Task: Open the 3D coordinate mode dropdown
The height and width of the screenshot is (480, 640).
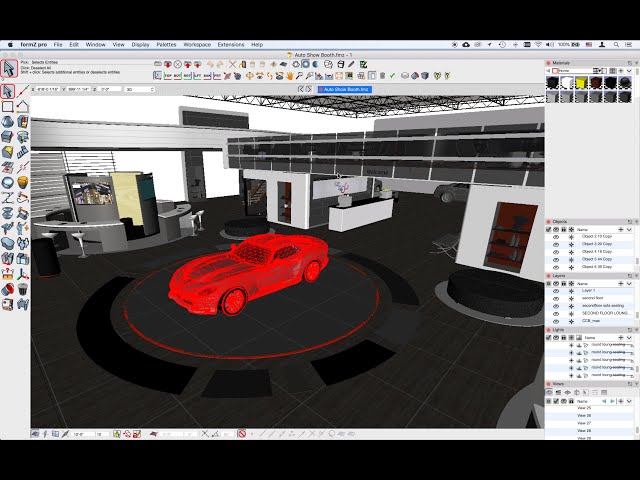Action: (x=140, y=89)
